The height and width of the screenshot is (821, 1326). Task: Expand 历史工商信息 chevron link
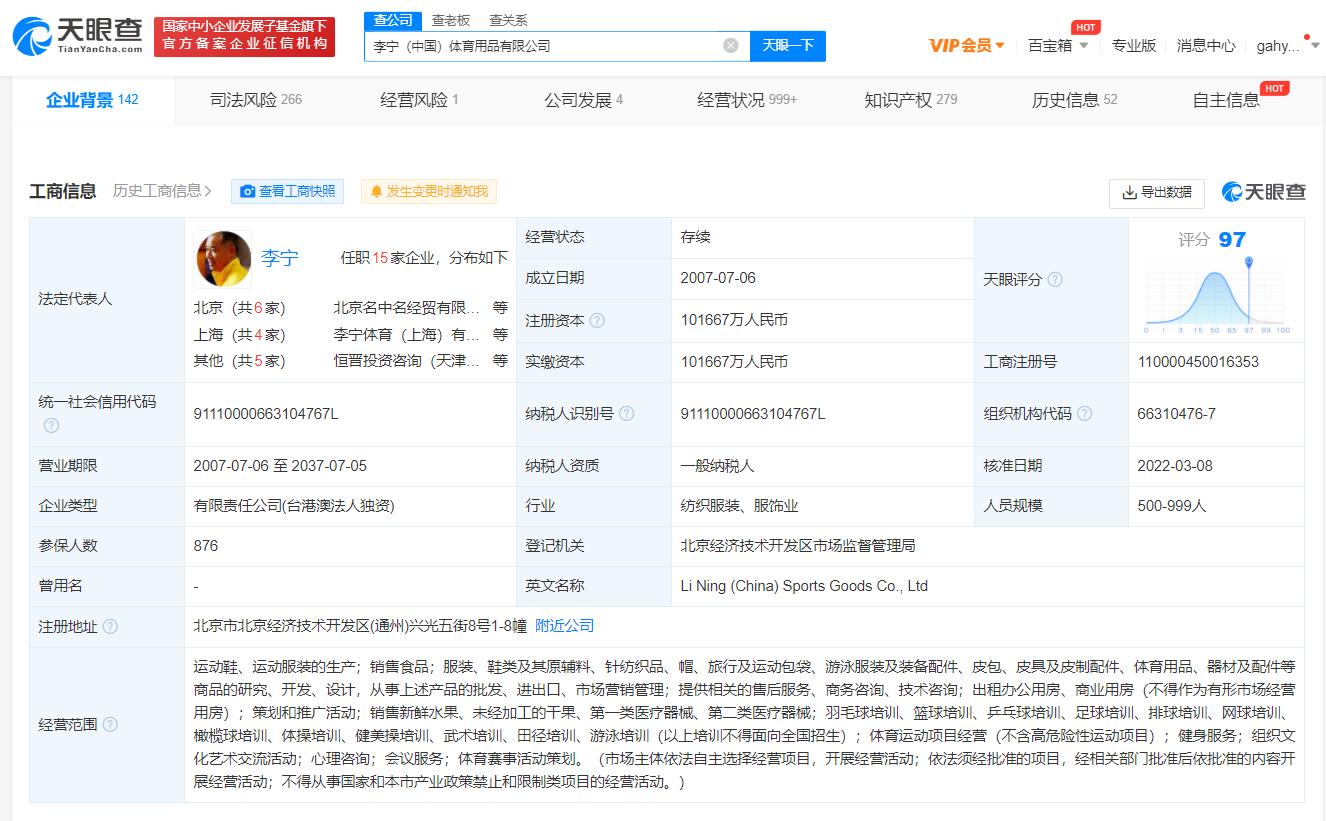click(x=162, y=191)
